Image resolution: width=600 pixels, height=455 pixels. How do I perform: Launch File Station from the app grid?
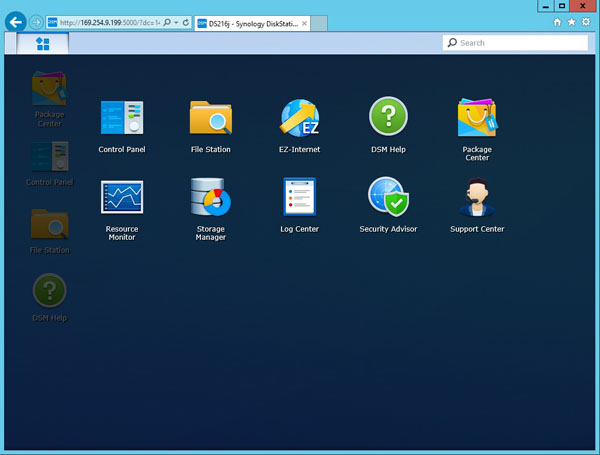210,119
